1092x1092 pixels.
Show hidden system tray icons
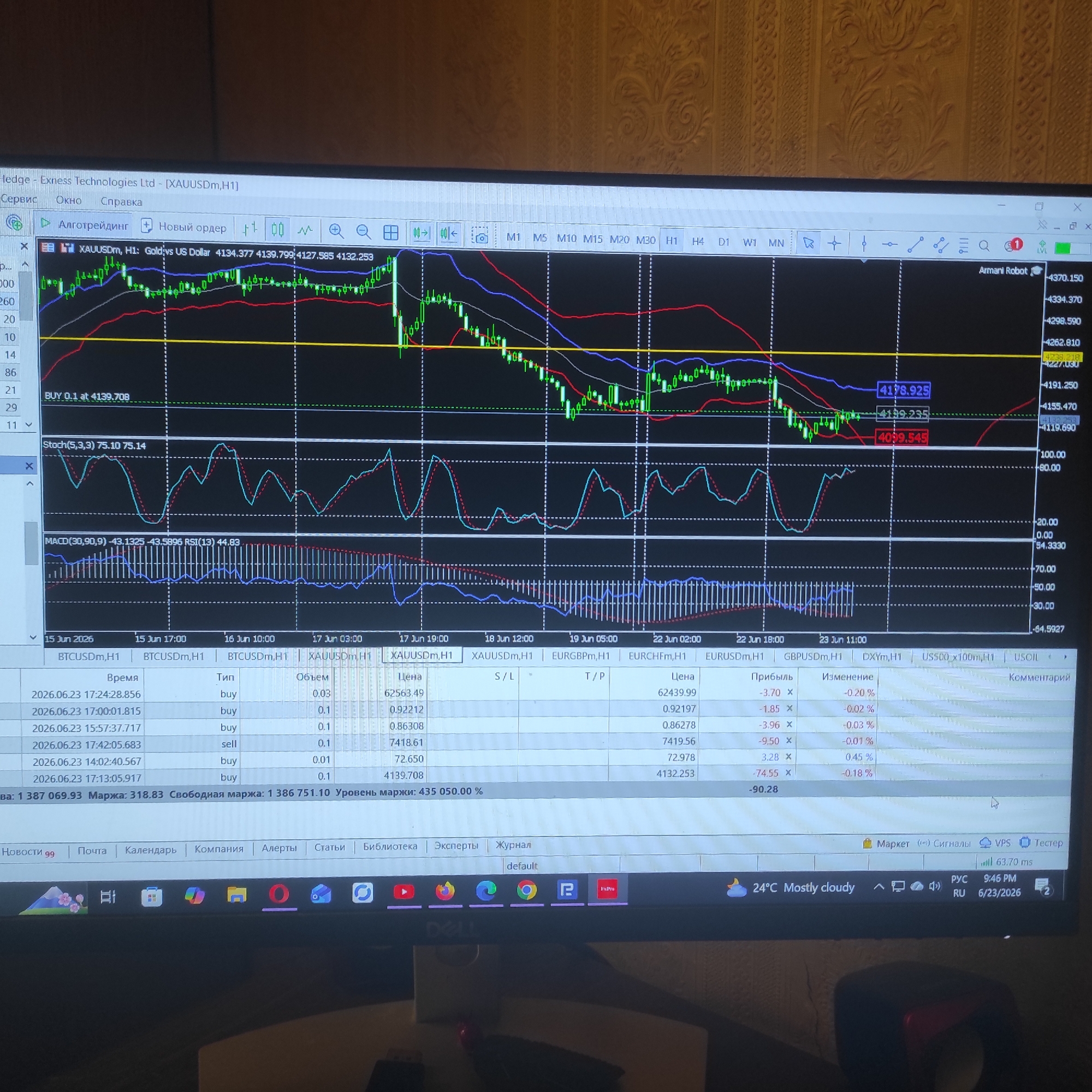point(879,887)
